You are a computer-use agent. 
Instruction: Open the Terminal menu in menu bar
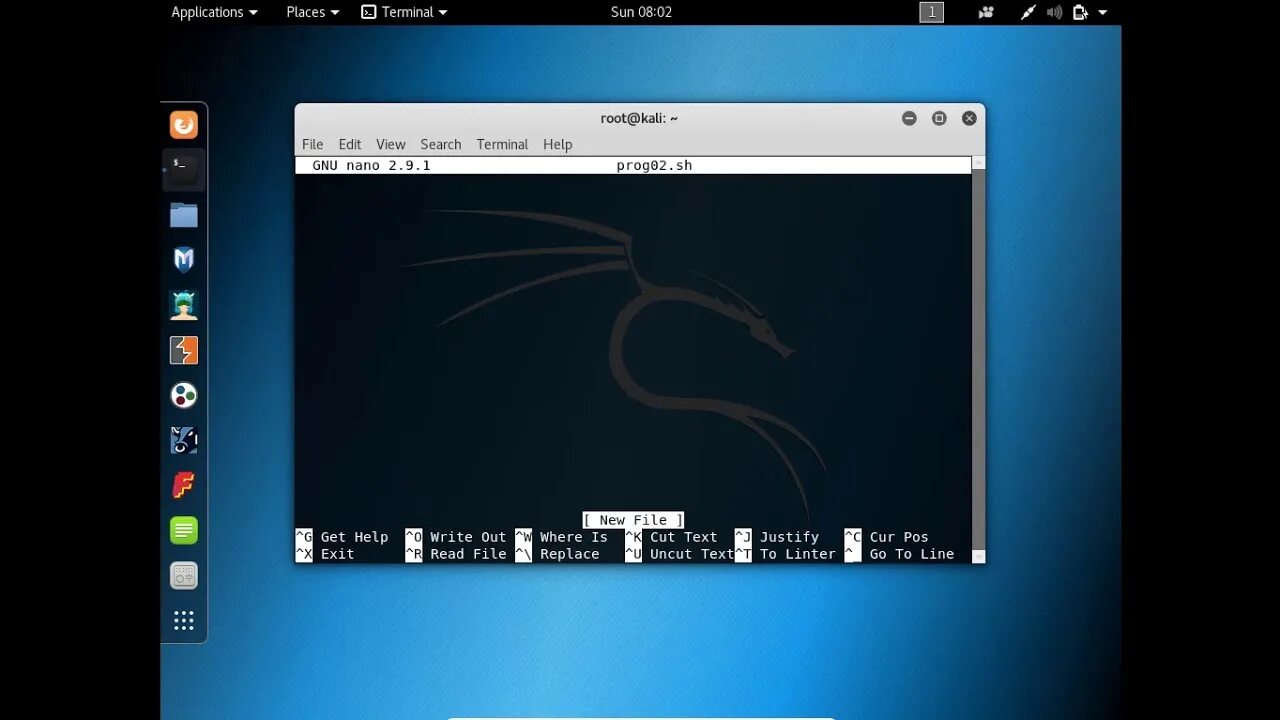[x=502, y=144]
